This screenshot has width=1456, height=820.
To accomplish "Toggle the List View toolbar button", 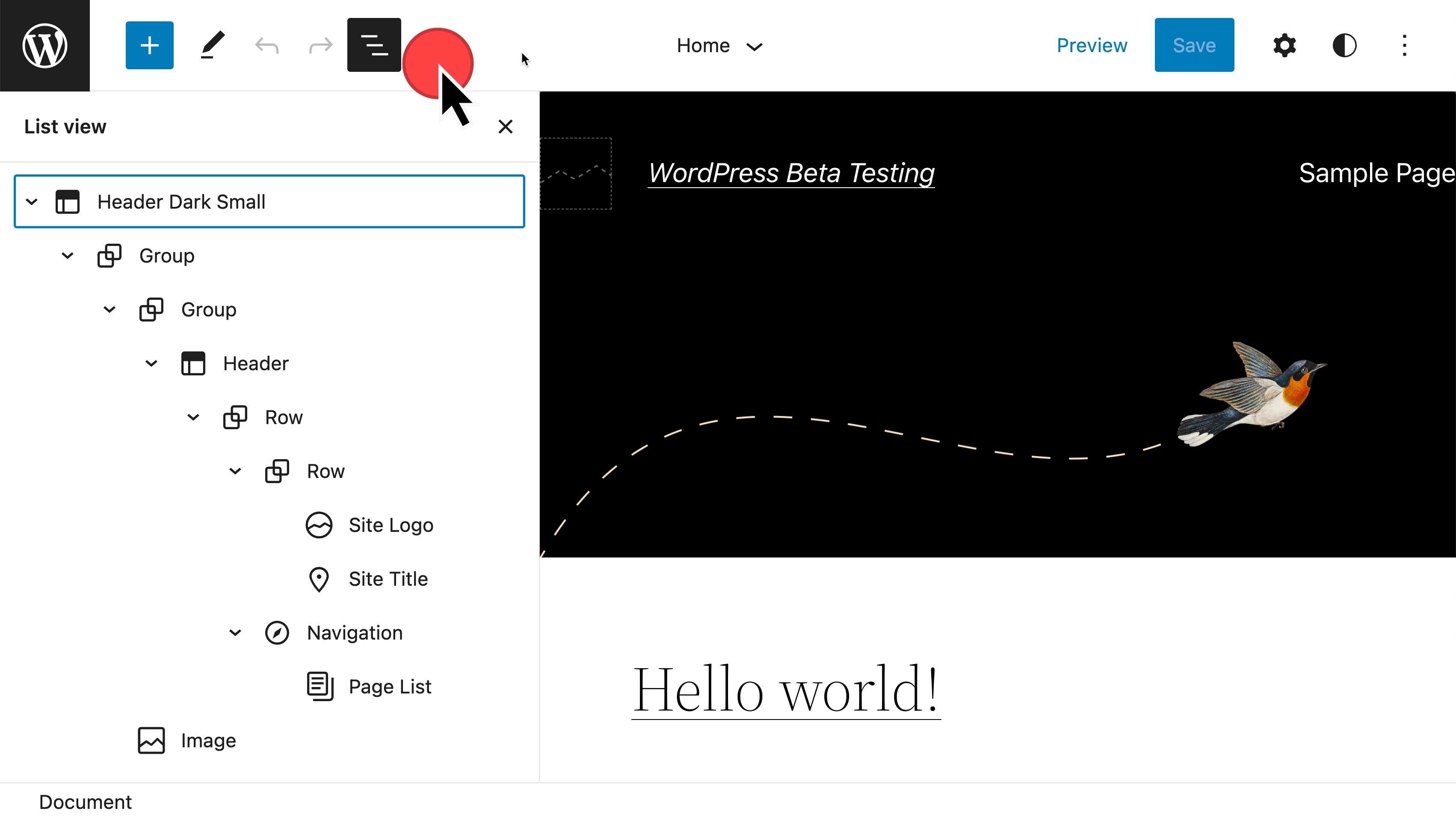I will click(373, 45).
